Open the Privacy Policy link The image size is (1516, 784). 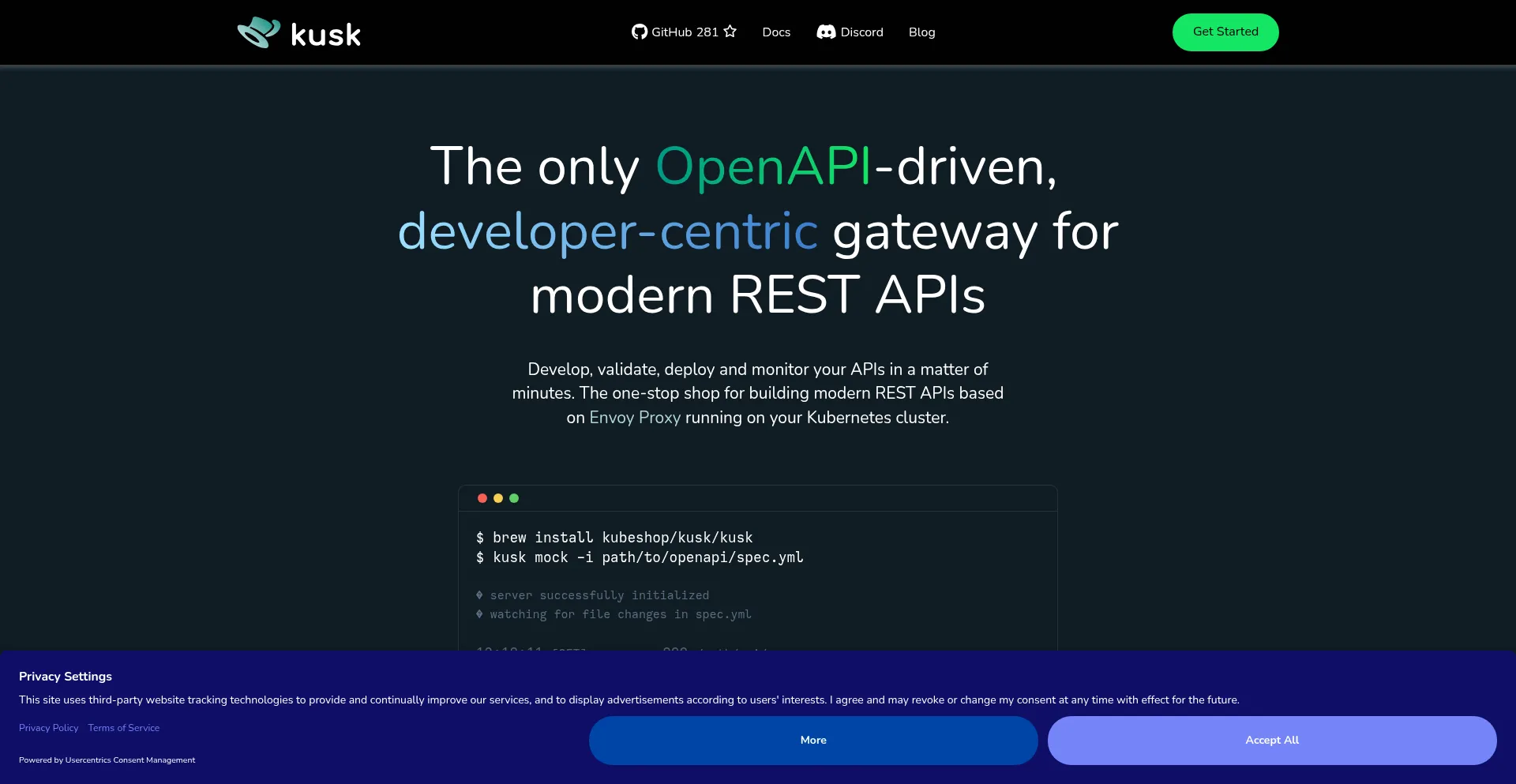pyautogui.click(x=49, y=728)
